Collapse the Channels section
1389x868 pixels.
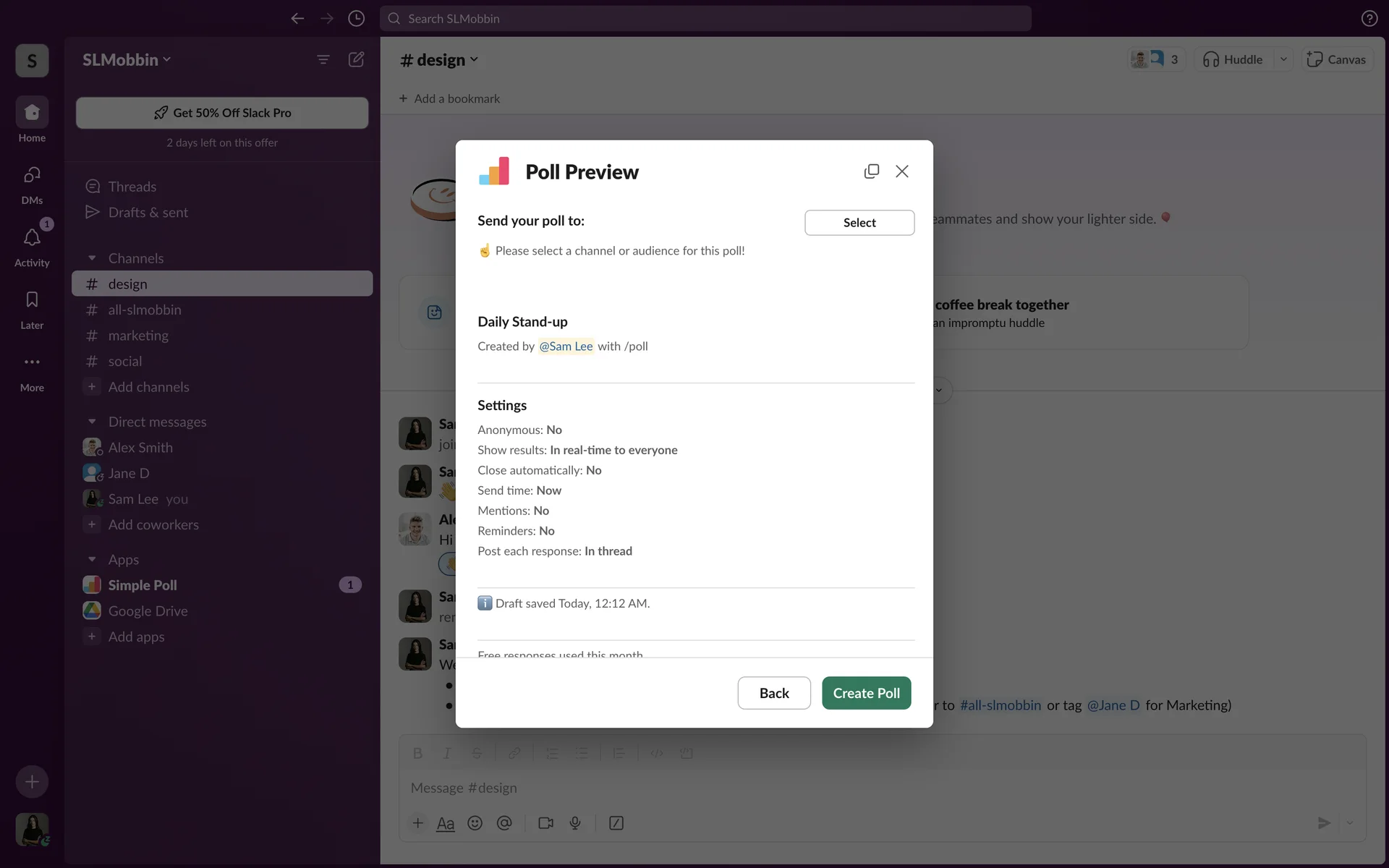point(92,258)
